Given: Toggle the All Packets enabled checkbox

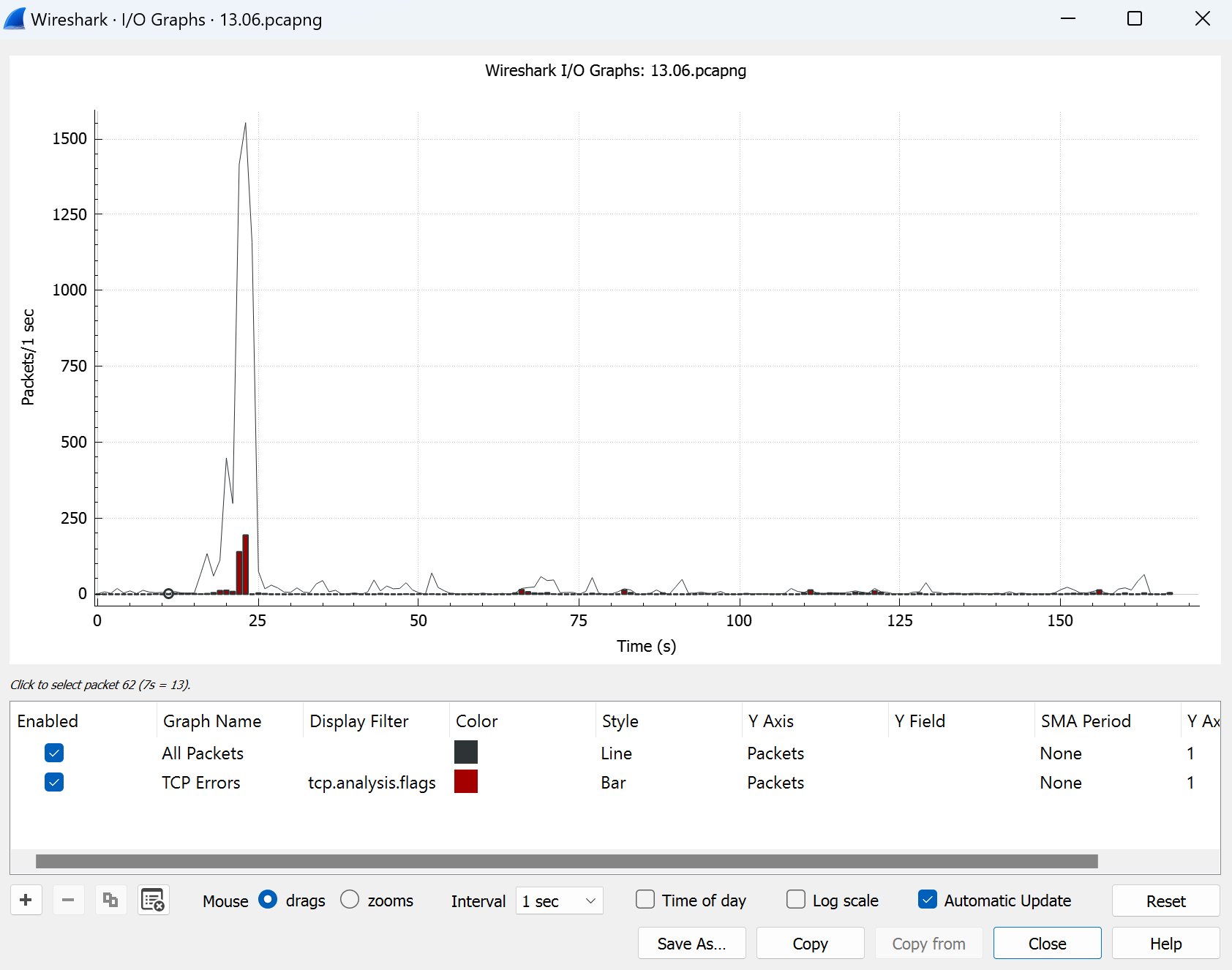Looking at the screenshot, I should 54,753.
